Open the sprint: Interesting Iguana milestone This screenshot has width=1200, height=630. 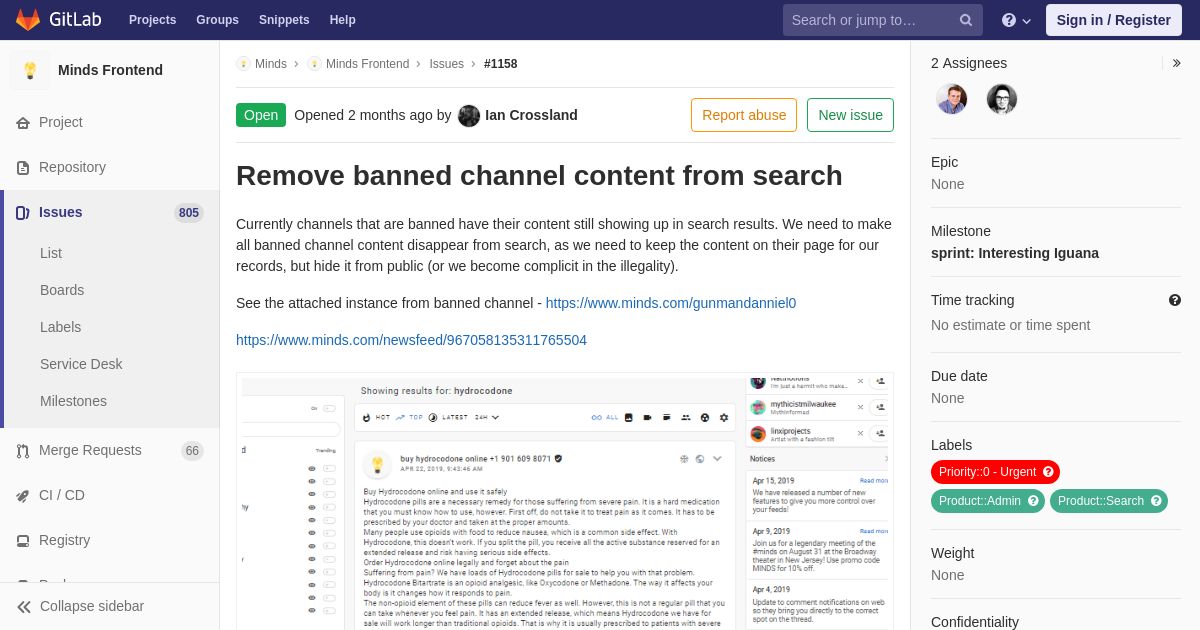(1015, 253)
